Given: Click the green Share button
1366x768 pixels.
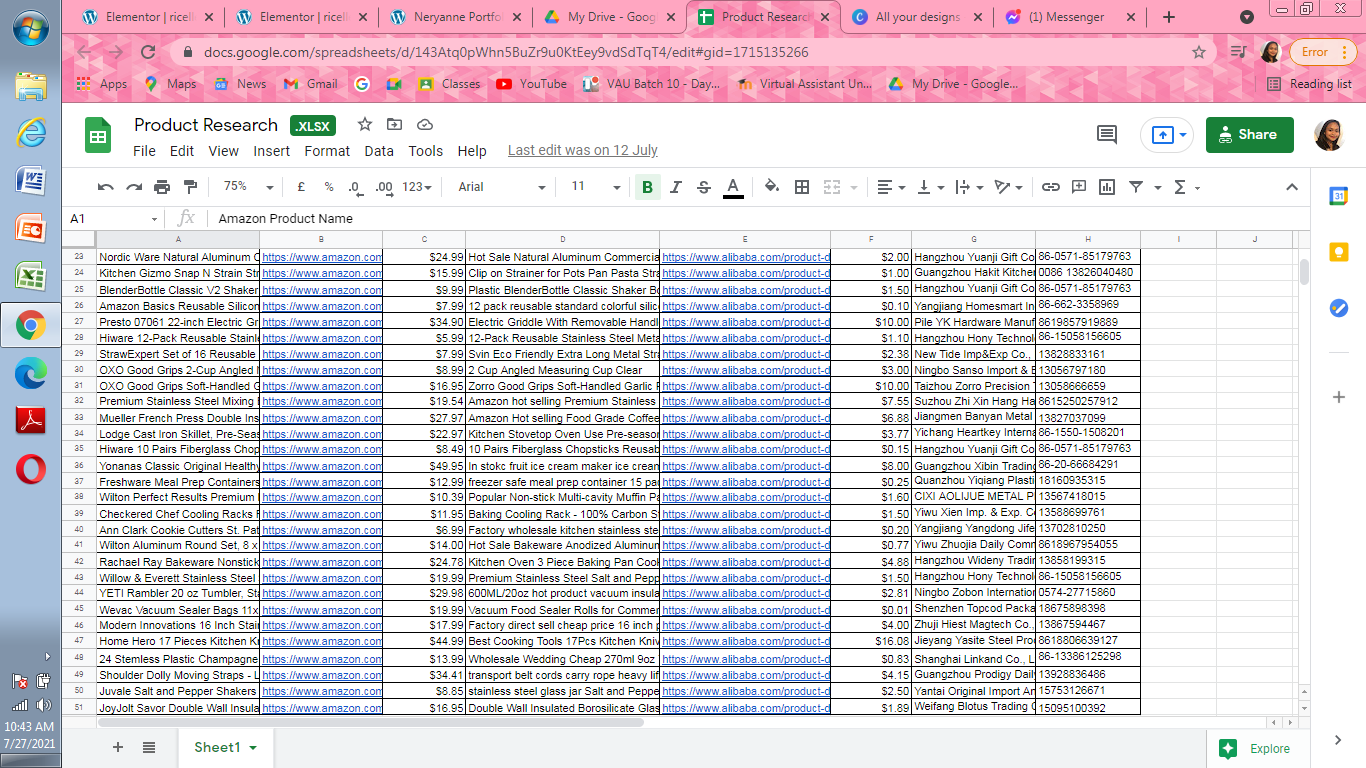Looking at the screenshot, I should tap(1249, 134).
